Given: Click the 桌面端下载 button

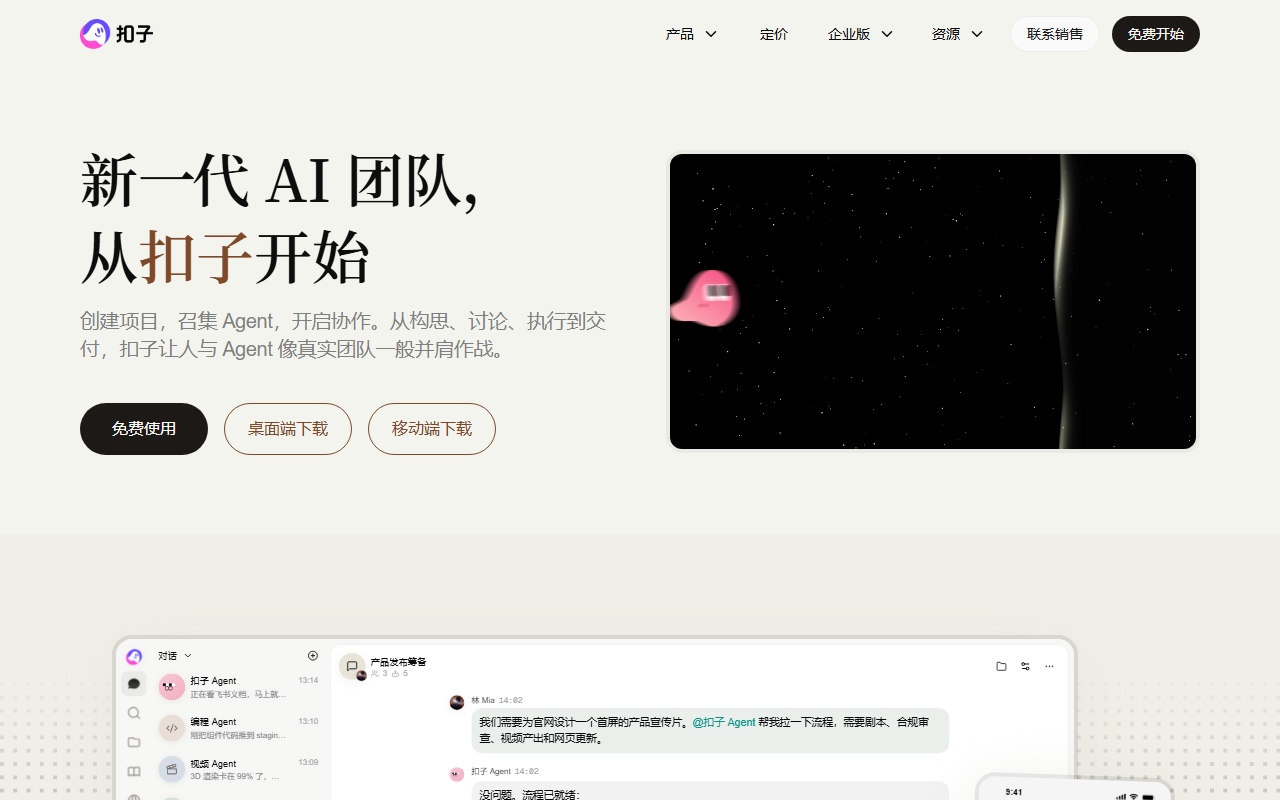Looking at the screenshot, I should tap(288, 429).
